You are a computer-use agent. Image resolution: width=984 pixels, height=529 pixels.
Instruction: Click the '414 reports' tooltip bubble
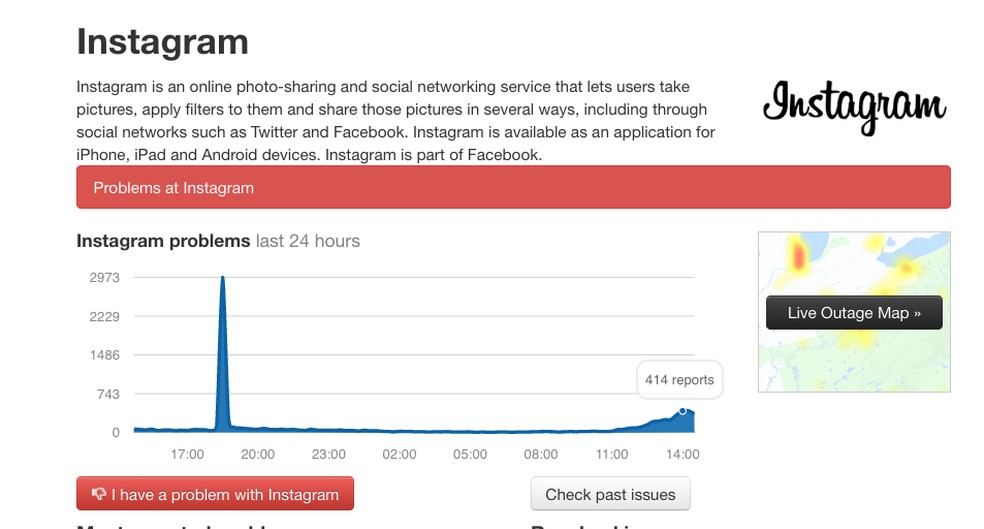click(679, 380)
